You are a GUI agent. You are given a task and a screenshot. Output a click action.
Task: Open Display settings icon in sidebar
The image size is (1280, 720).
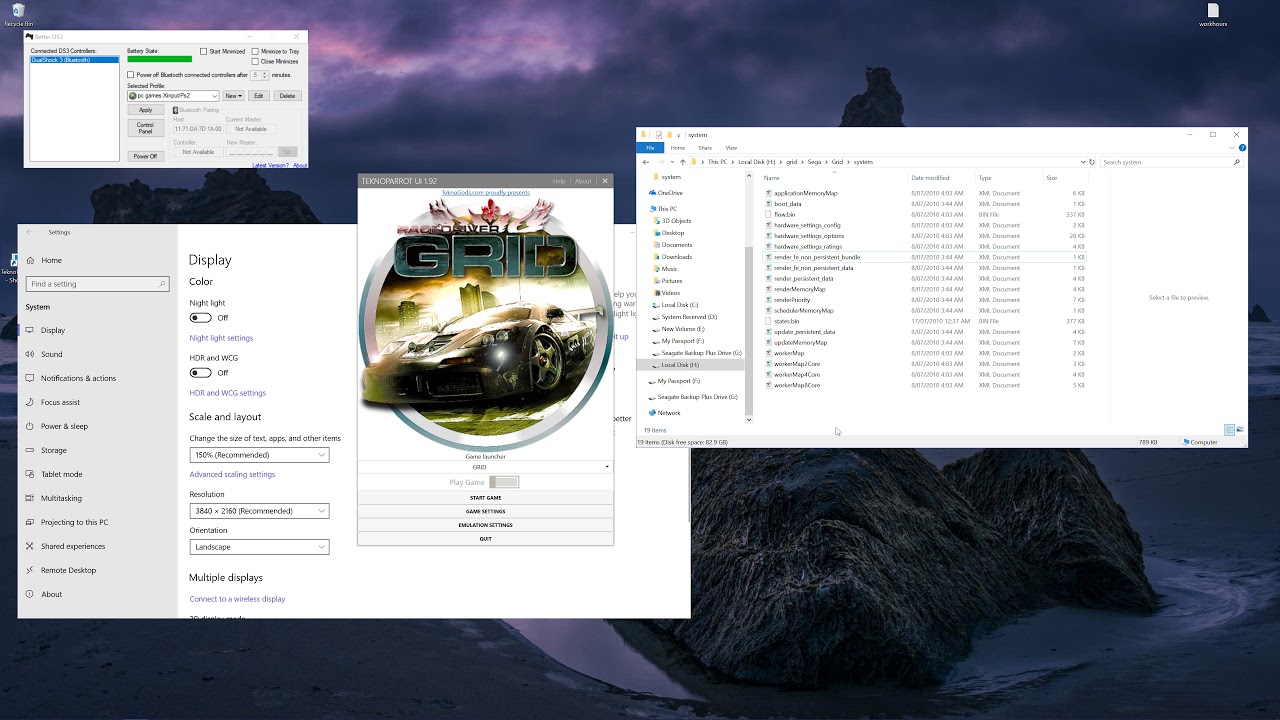(x=30, y=330)
